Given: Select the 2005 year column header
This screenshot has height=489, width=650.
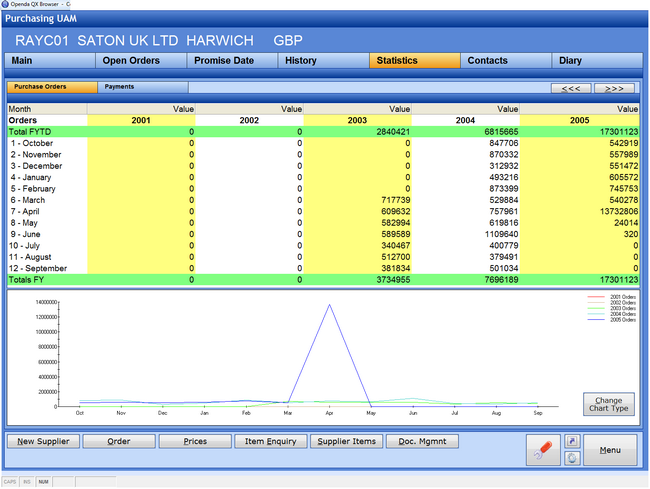Looking at the screenshot, I should click(x=579, y=120).
